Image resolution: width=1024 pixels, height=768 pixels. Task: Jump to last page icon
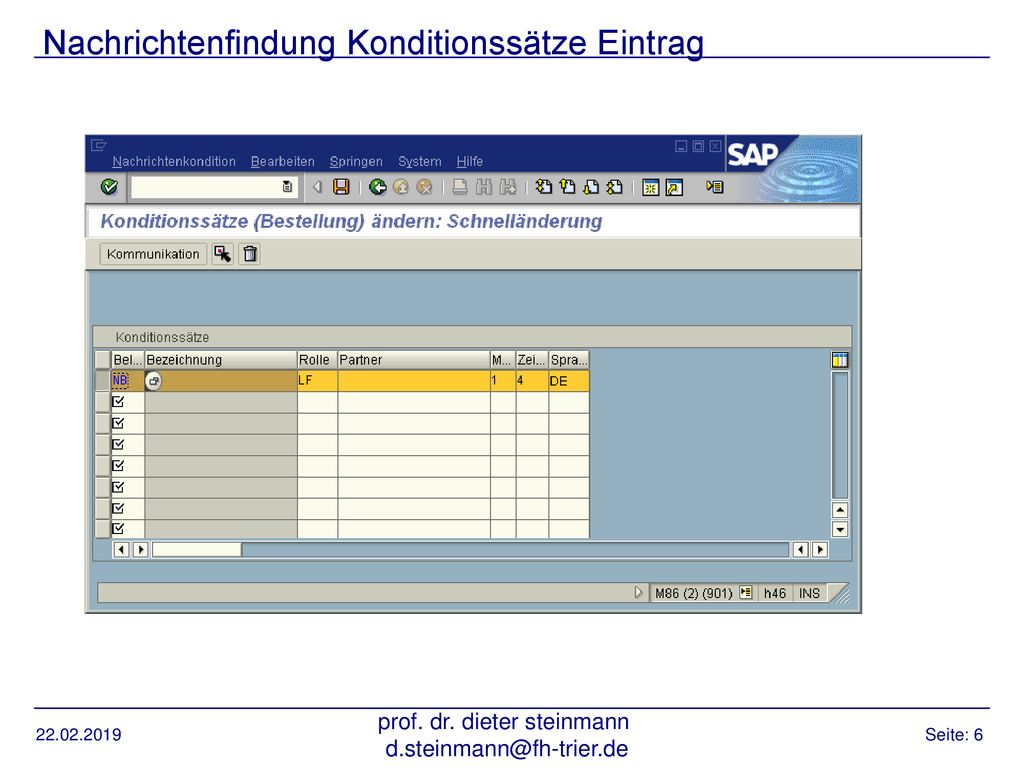pos(615,187)
